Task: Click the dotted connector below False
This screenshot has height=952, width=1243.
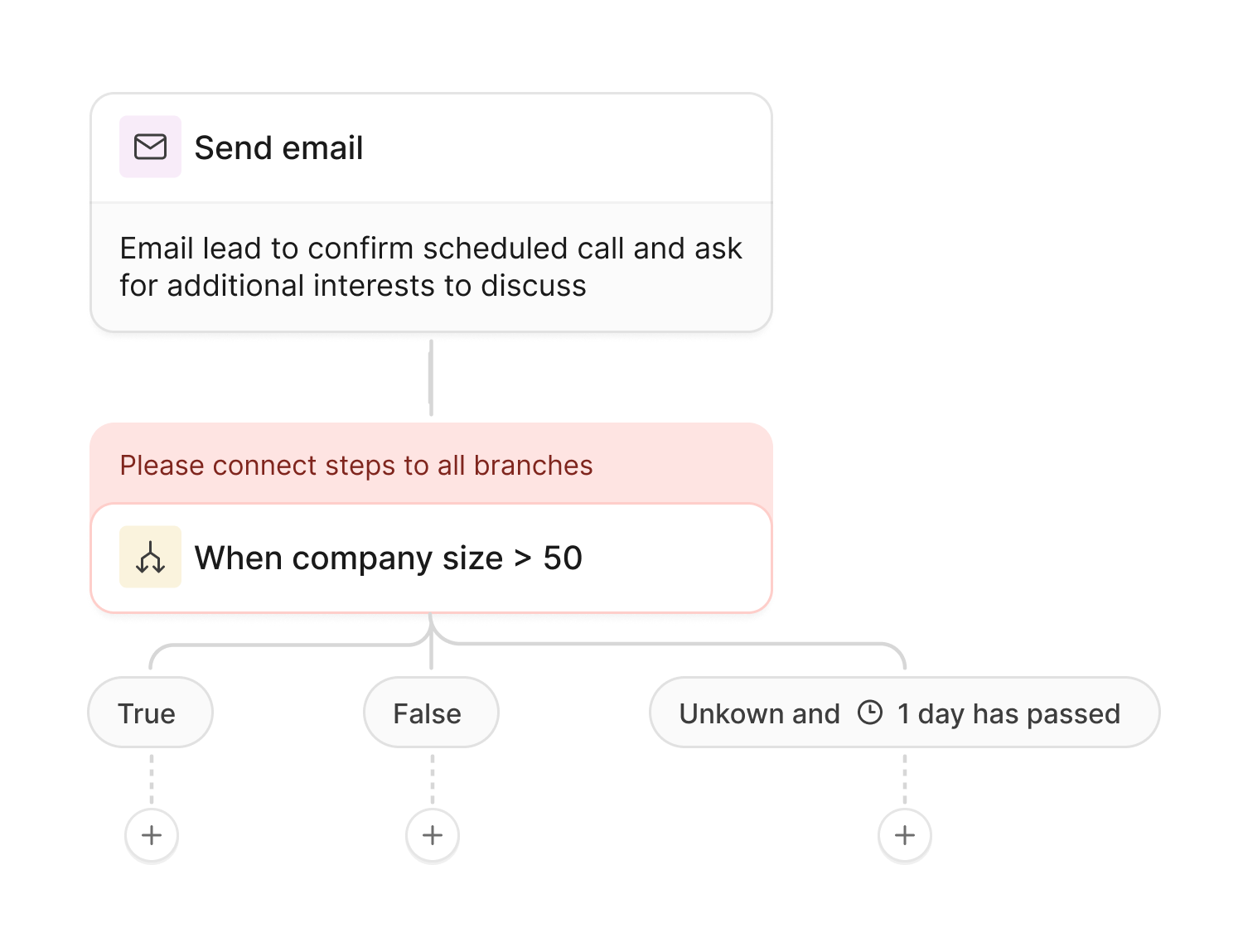Action: [x=432, y=778]
